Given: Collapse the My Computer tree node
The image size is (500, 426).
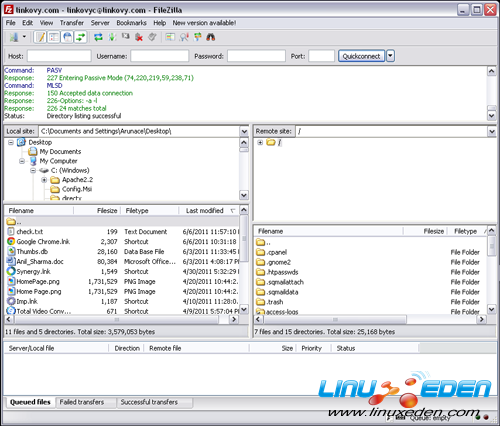Looking at the screenshot, I should 22,161.
